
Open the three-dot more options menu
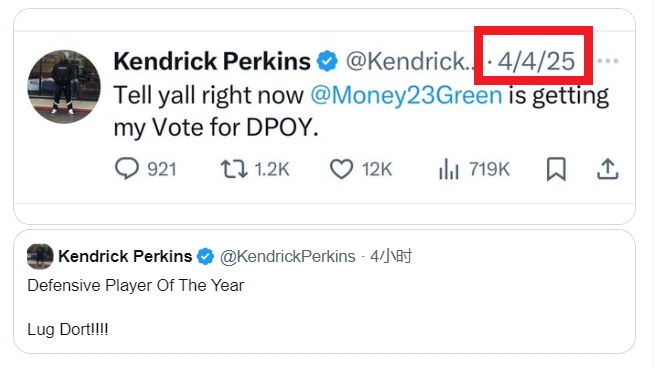(x=608, y=61)
